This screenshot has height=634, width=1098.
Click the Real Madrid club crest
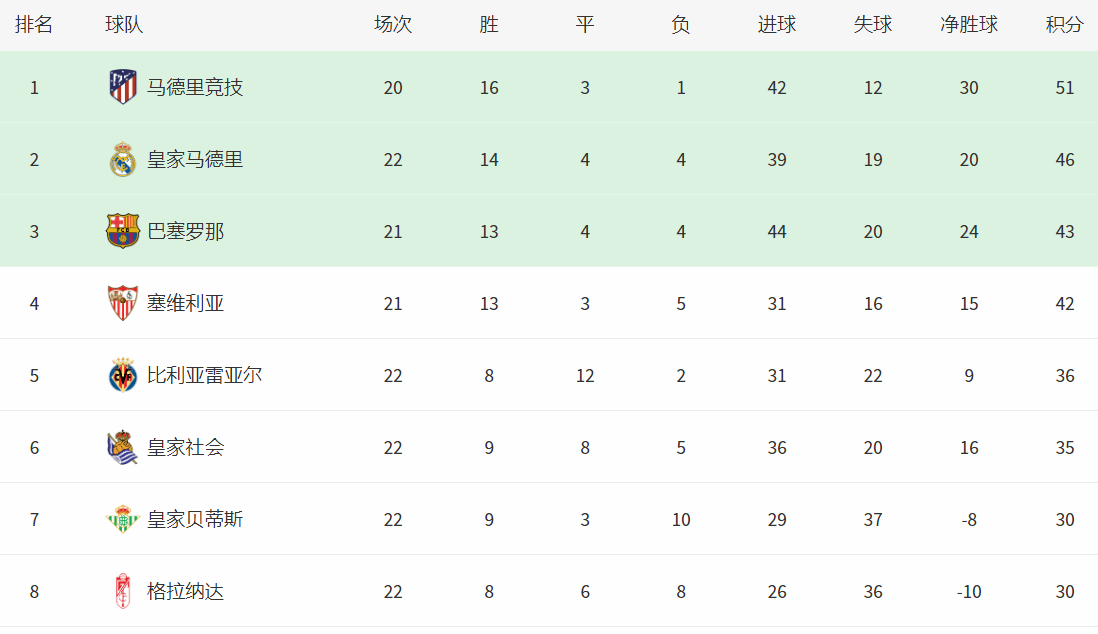(x=123, y=159)
